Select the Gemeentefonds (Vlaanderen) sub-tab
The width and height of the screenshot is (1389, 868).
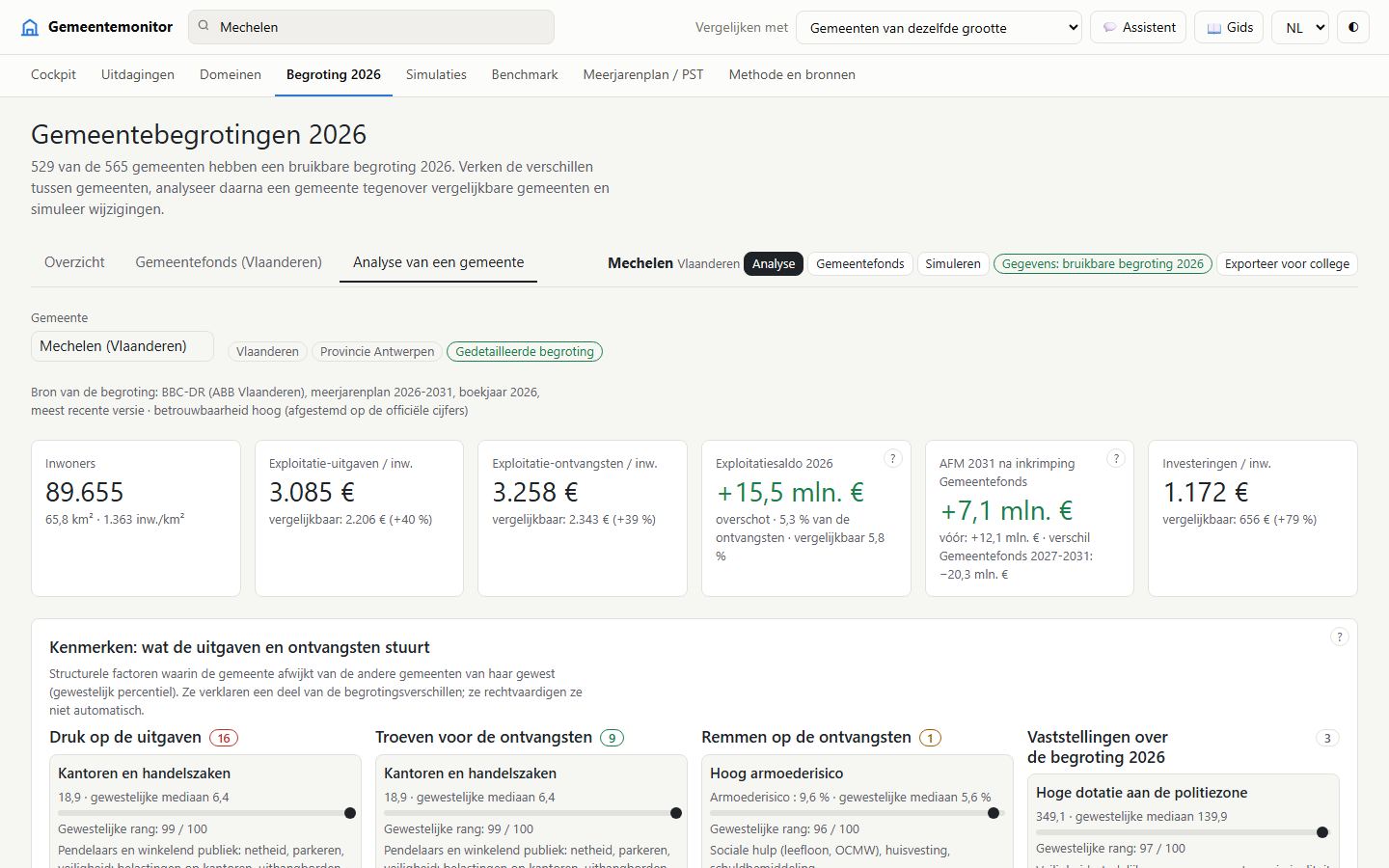pos(229,262)
